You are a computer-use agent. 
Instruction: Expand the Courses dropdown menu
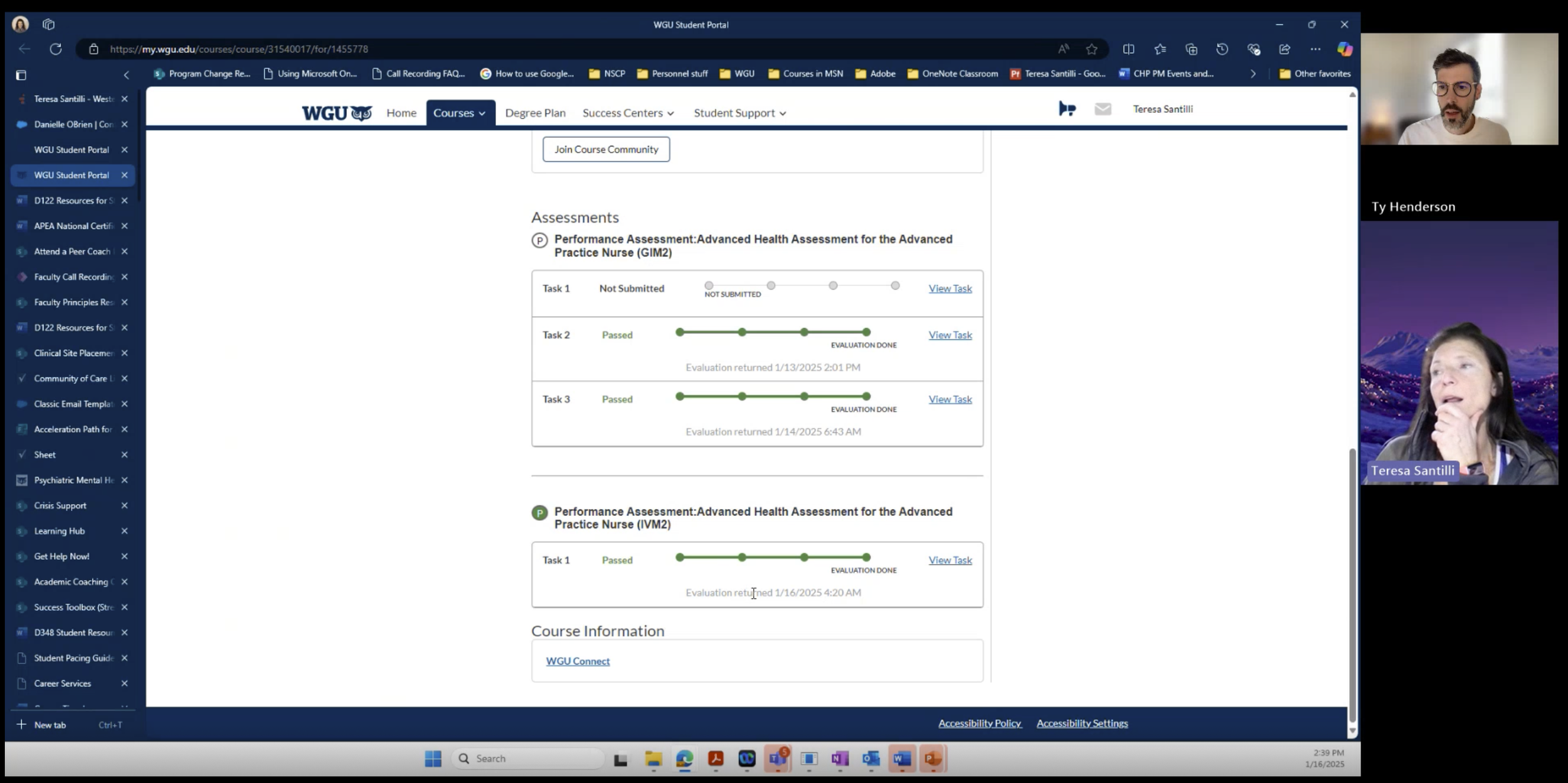pos(460,113)
